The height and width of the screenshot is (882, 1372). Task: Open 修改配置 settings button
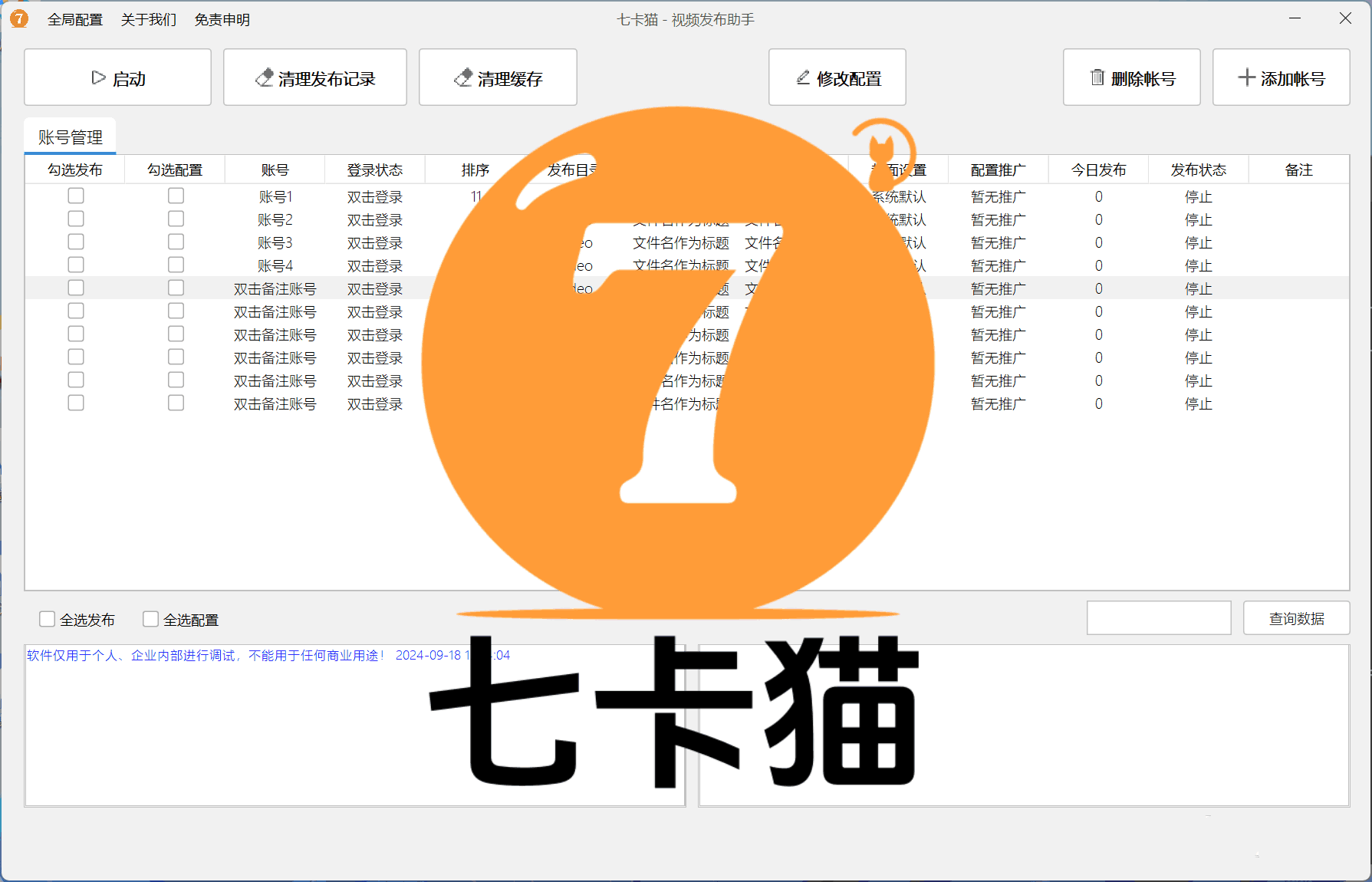pos(837,77)
